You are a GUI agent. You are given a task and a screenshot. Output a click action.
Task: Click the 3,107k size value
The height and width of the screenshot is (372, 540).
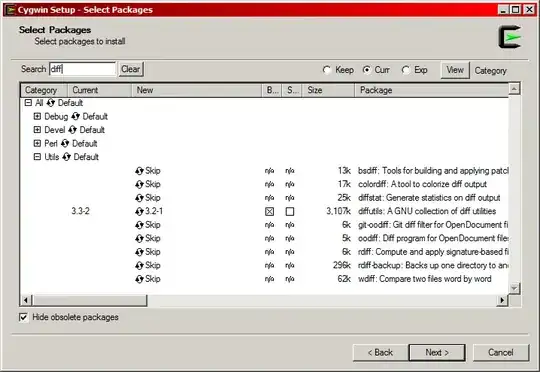[x=339, y=211]
